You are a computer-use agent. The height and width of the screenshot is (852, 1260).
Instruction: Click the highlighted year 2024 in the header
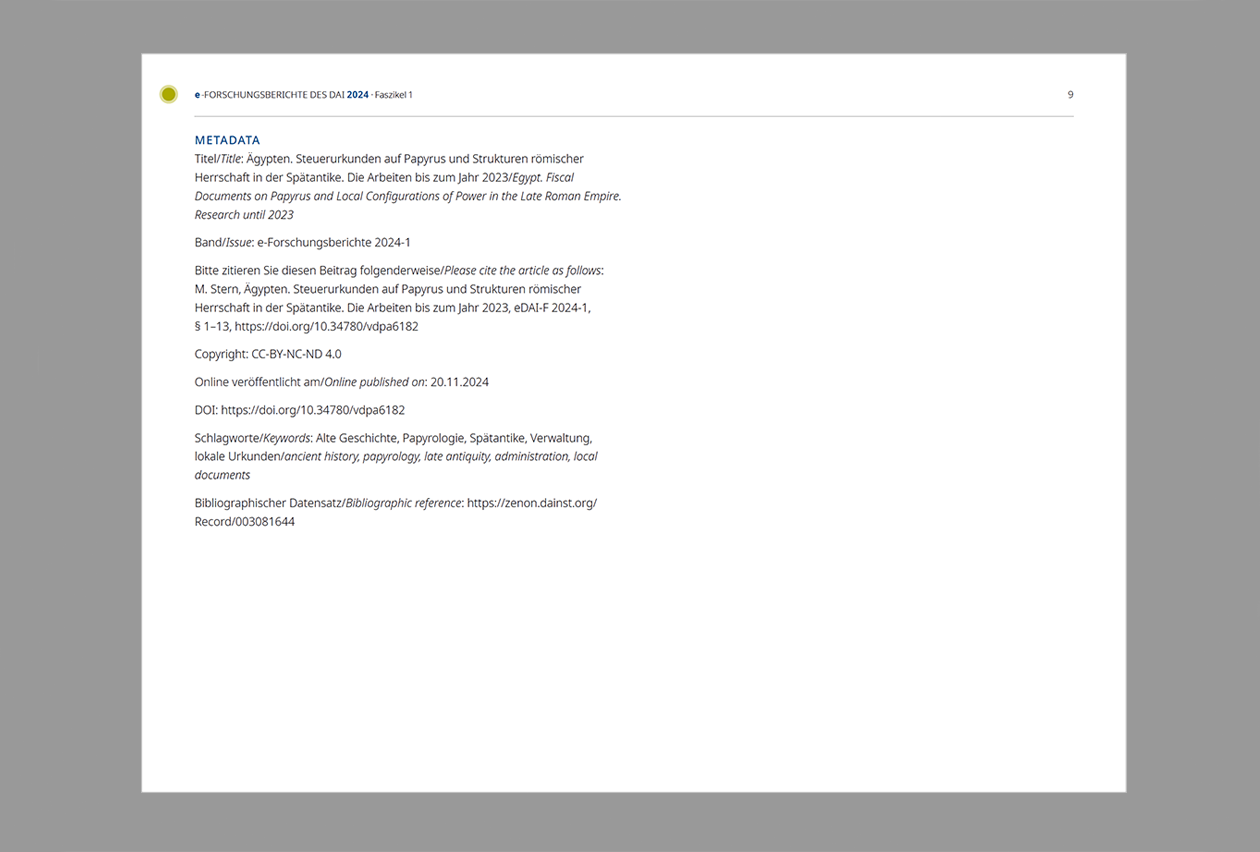(357, 94)
